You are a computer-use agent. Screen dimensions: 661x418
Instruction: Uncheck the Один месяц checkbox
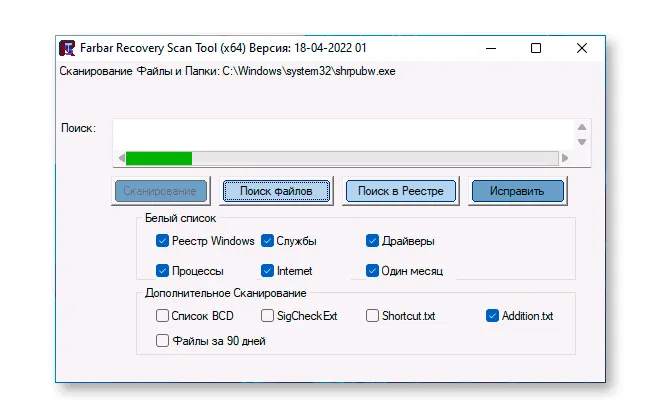372,271
